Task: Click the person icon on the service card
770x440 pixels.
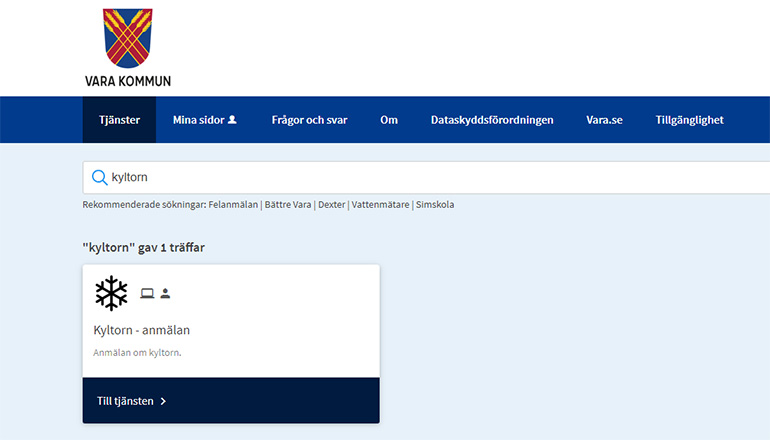Action: pos(165,293)
